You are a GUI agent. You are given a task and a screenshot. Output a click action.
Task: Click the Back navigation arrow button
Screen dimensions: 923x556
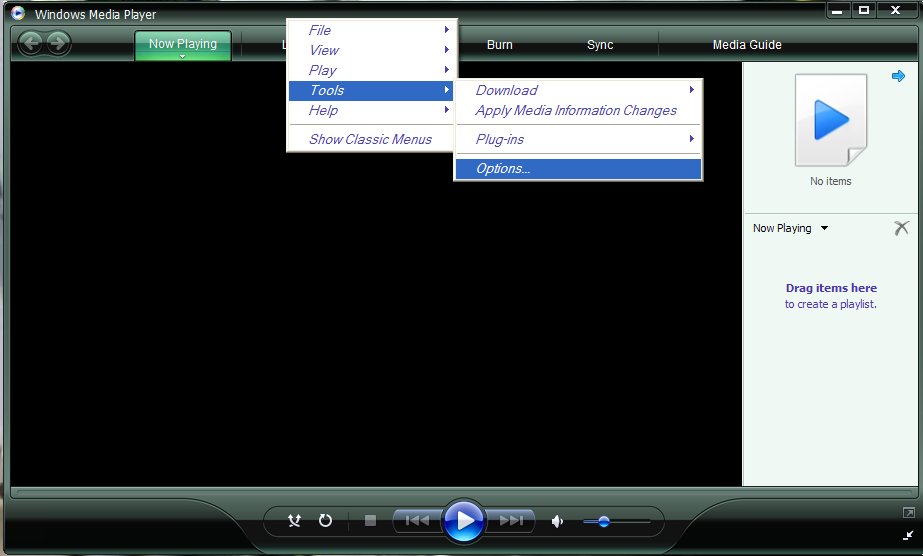click(x=30, y=43)
